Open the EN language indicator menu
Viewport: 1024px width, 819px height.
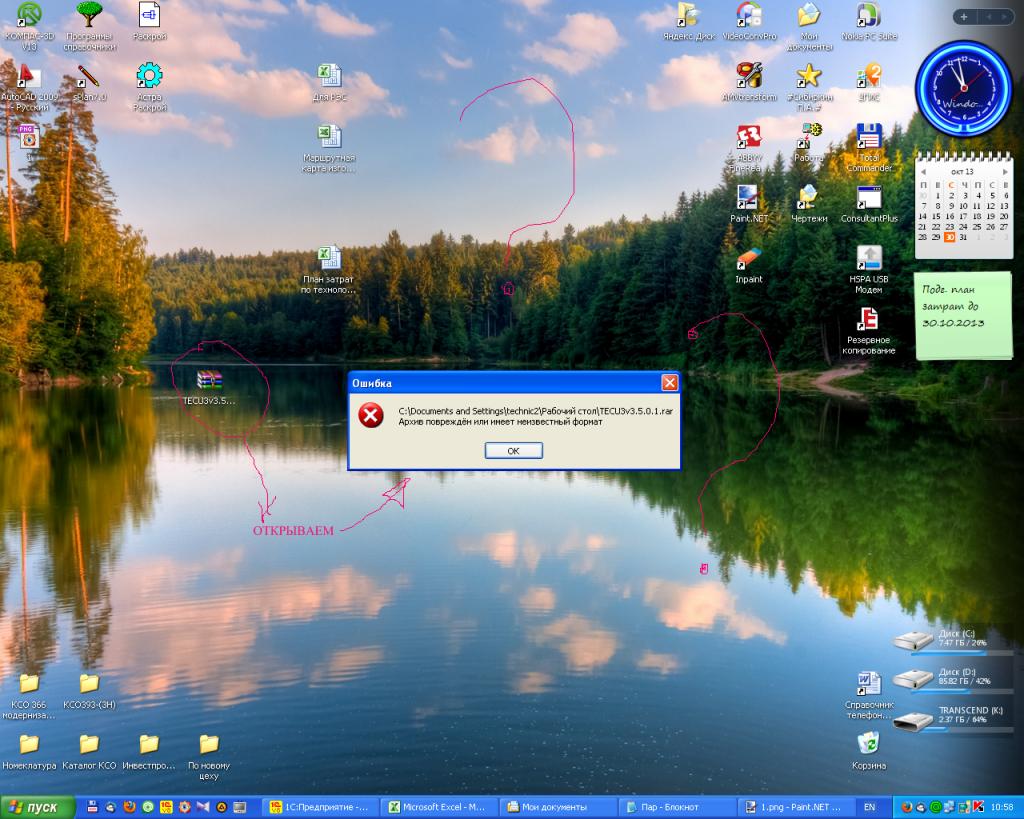(869, 807)
